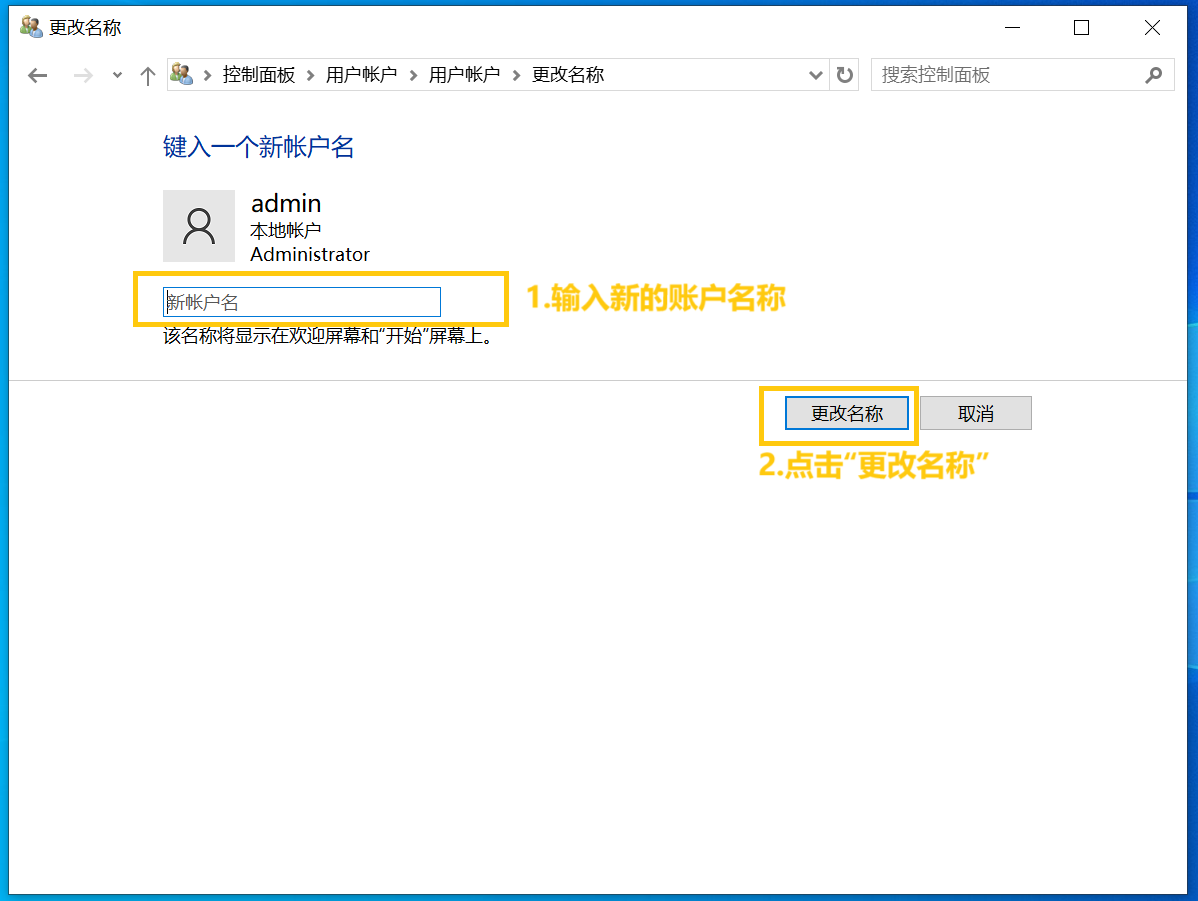Click the title bar application icon
Viewport: 1198px width, 901px height.
(30, 27)
